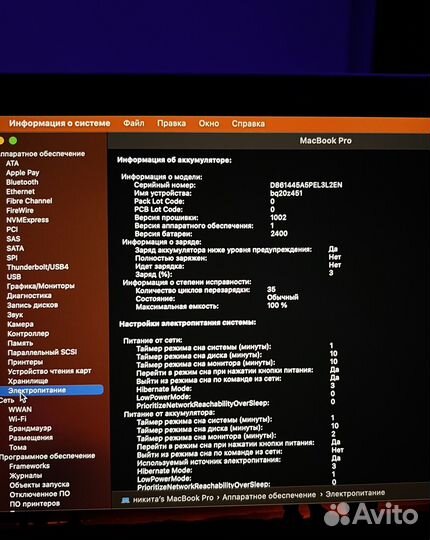The height and width of the screenshot is (540, 430).
Task: Open the Правка menu
Action: point(171,124)
